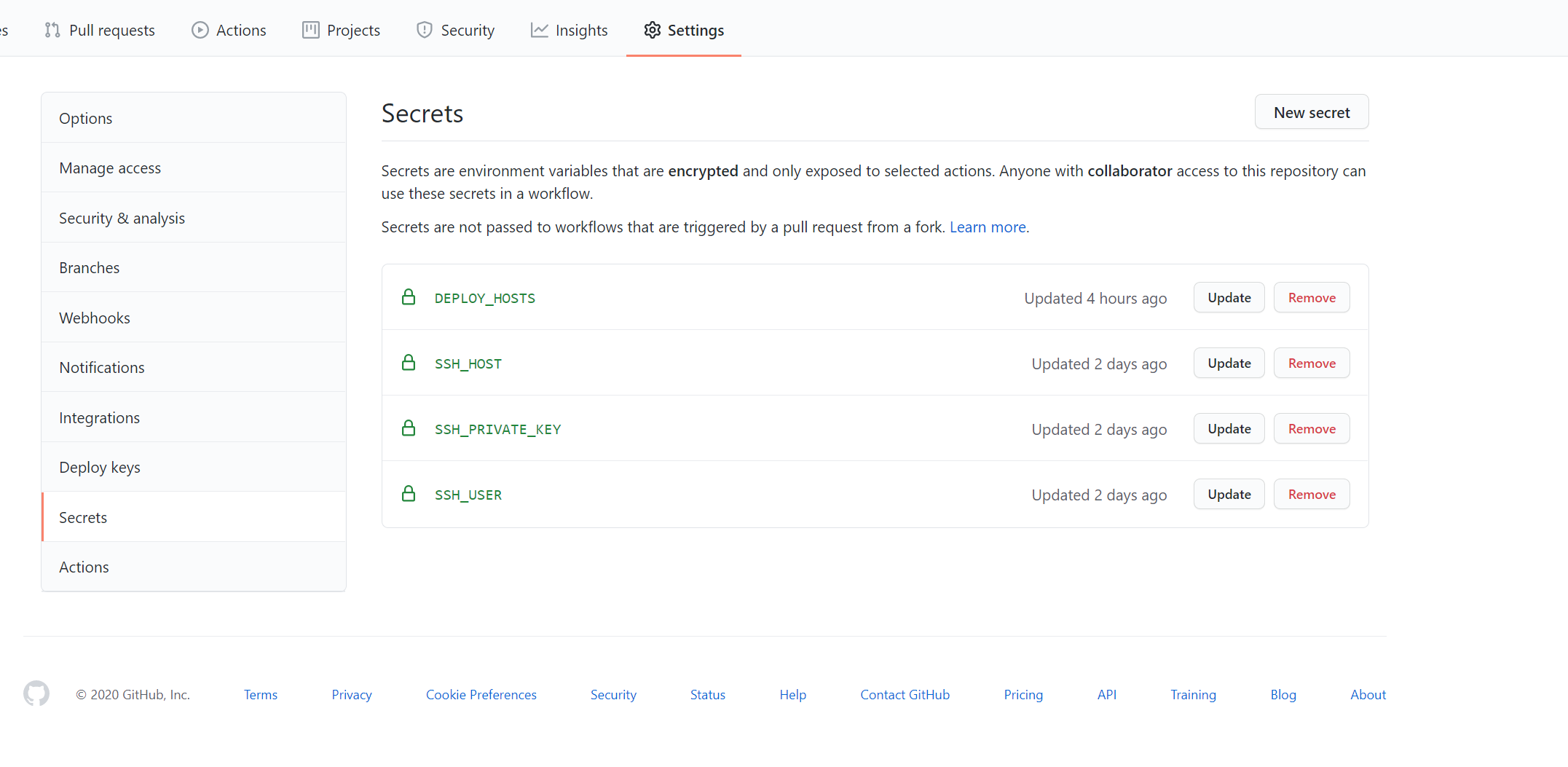Update the SSH_USER secret
Image resolution: width=1568 pixels, height=767 pixels.
[x=1229, y=494]
